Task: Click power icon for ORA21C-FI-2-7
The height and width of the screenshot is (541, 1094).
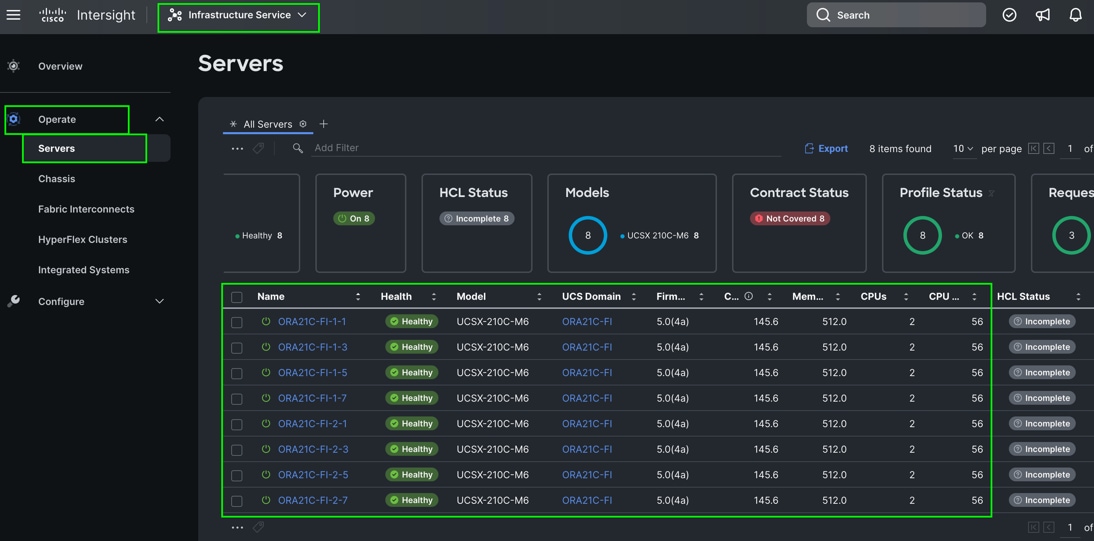Action: (266, 500)
